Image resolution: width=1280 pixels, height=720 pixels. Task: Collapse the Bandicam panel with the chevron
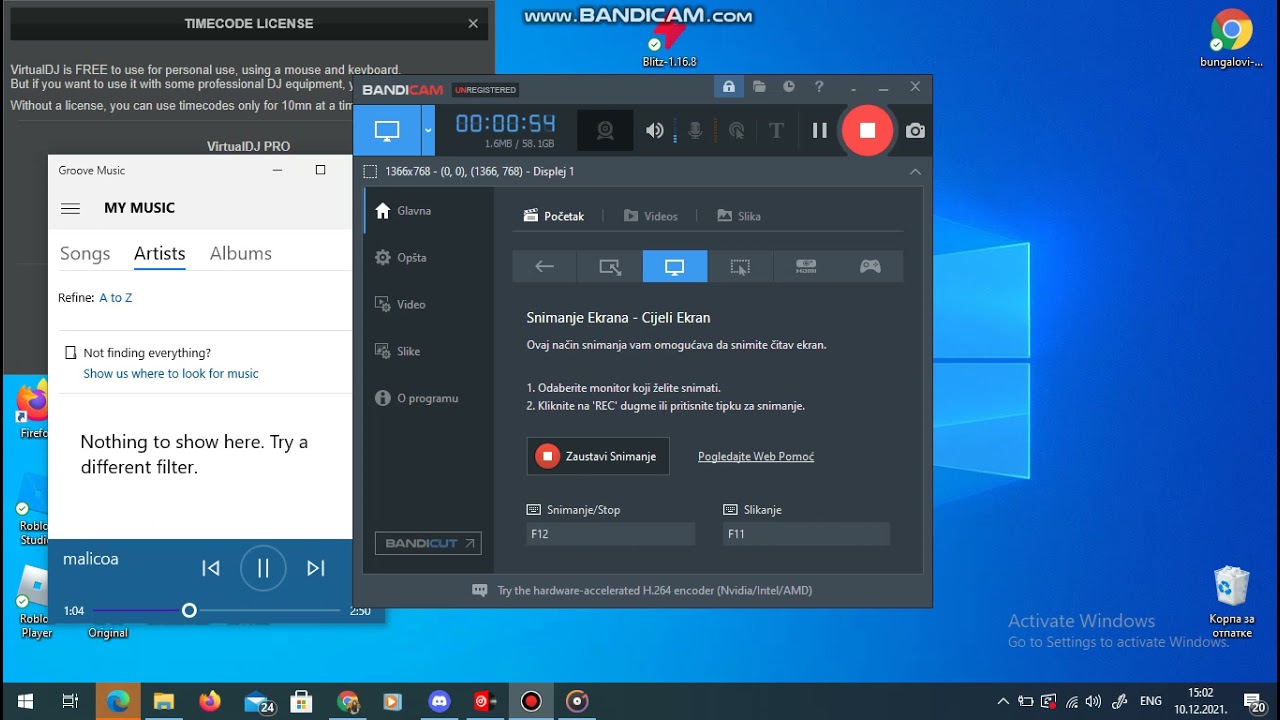point(915,172)
